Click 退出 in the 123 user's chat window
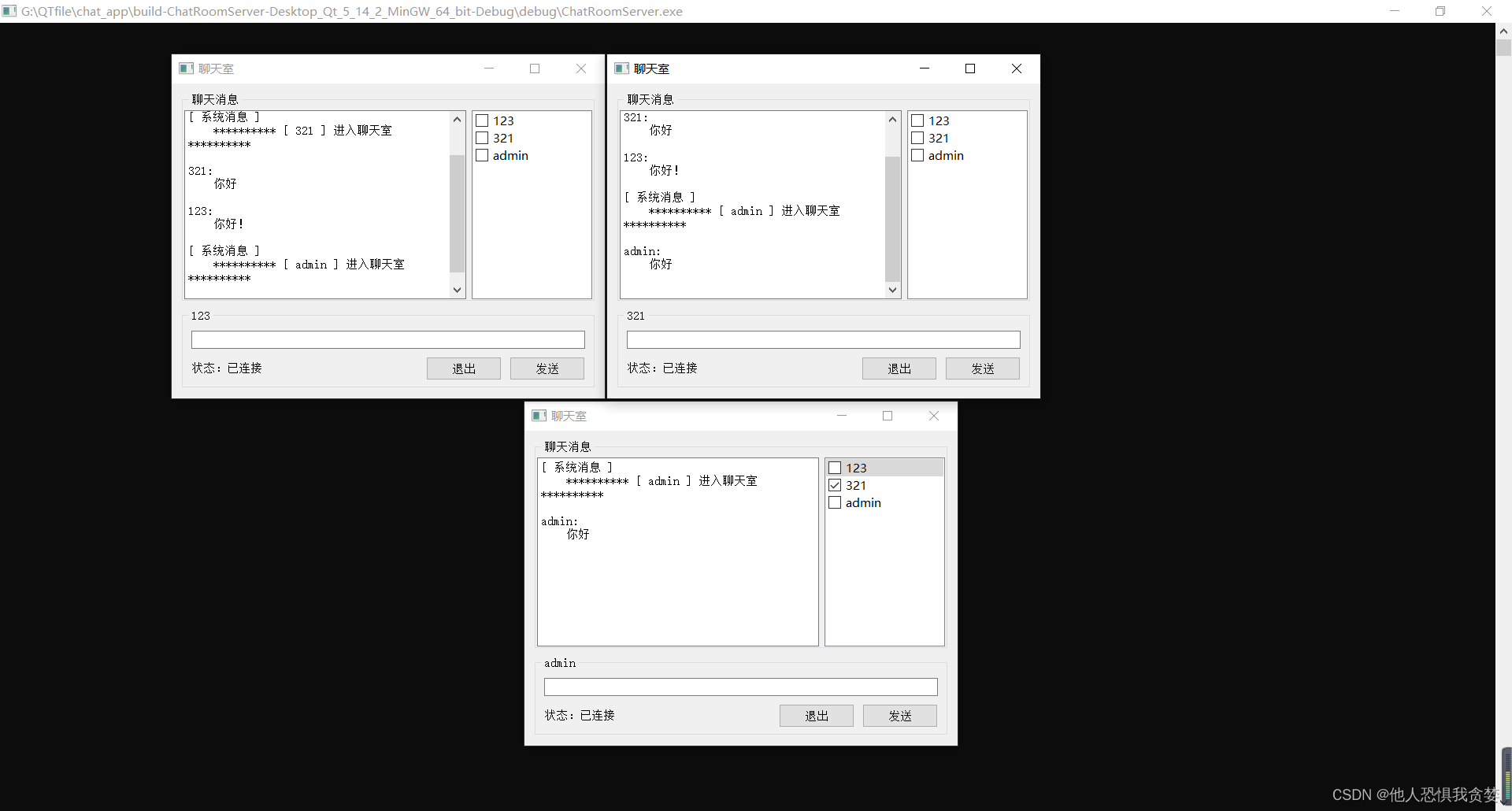 (464, 368)
